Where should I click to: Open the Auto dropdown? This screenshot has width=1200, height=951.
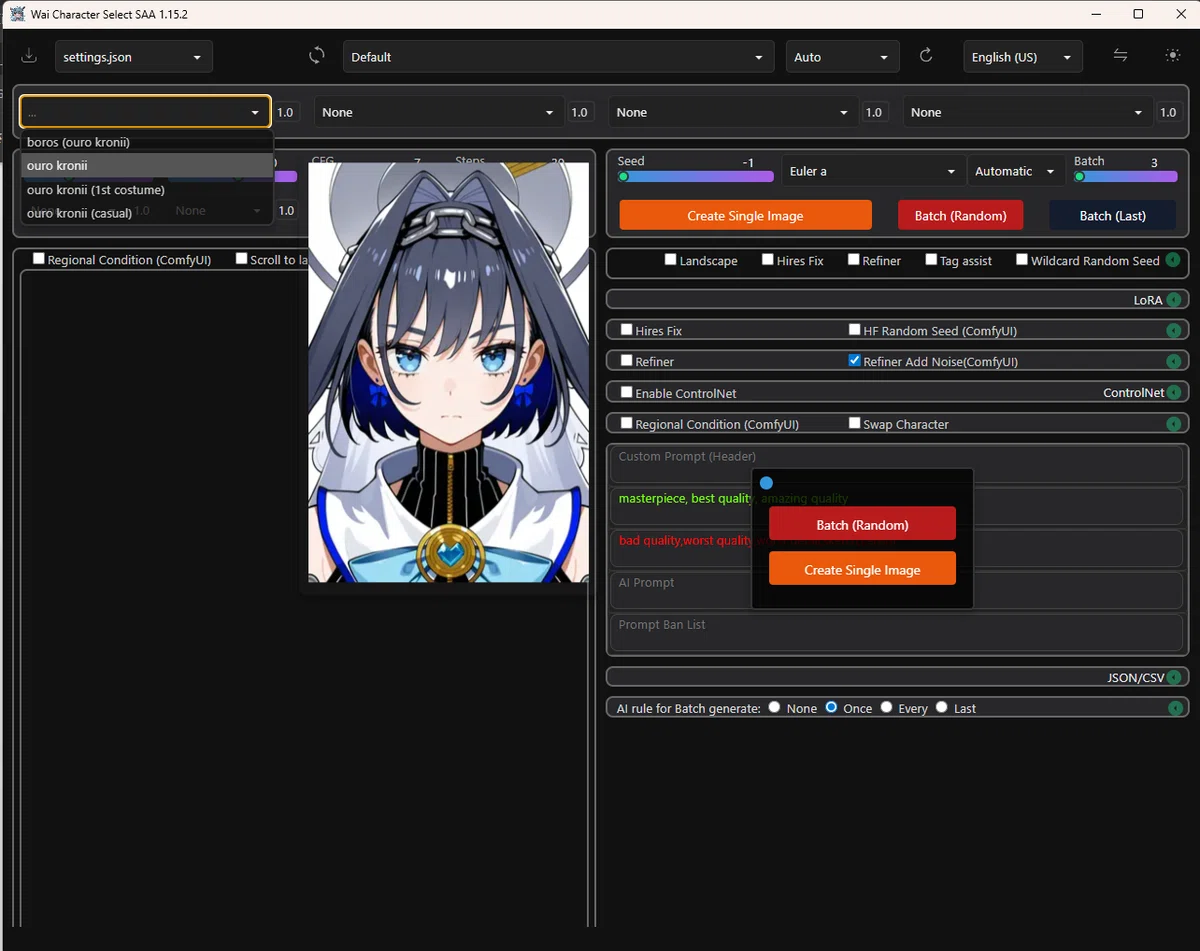tap(842, 57)
